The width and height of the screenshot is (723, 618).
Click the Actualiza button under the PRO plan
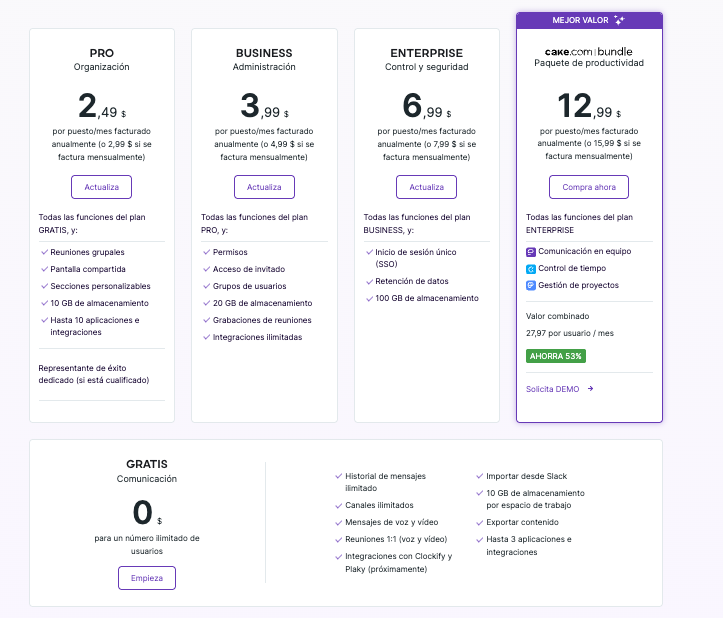(101, 187)
